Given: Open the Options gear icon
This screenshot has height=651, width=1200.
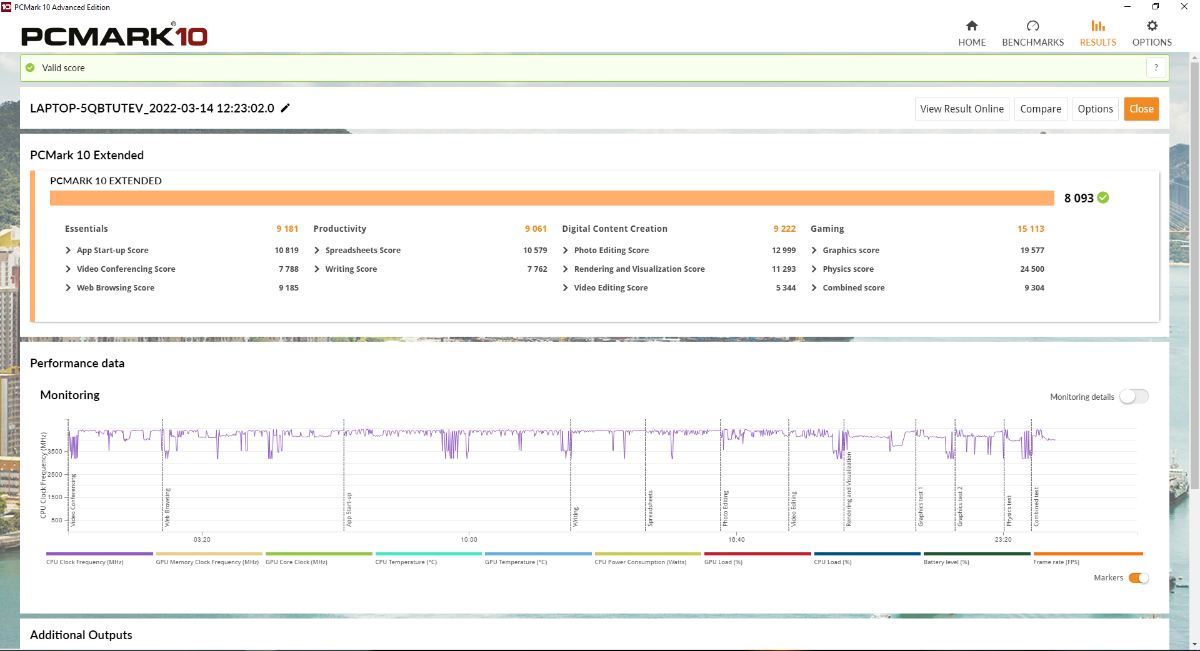Looking at the screenshot, I should 1152,26.
